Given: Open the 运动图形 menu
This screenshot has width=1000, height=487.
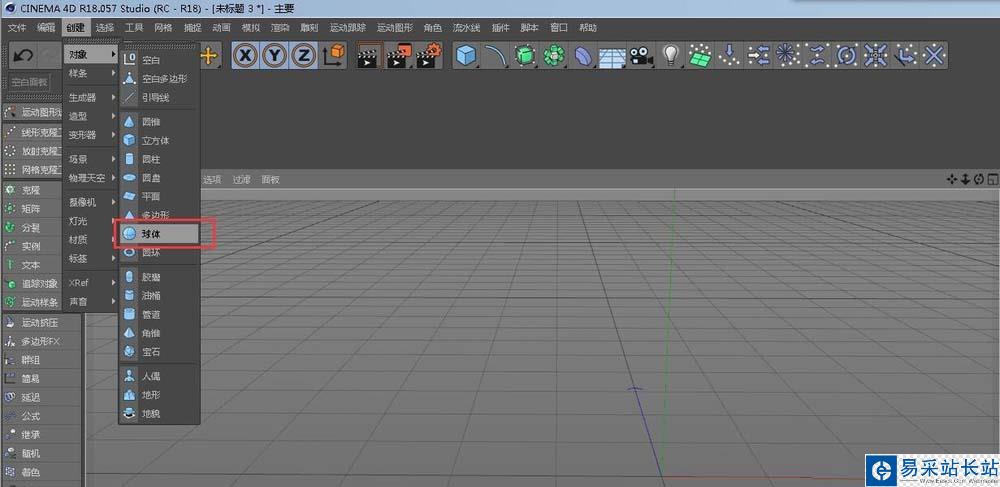Looking at the screenshot, I should (x=395, y=28).
